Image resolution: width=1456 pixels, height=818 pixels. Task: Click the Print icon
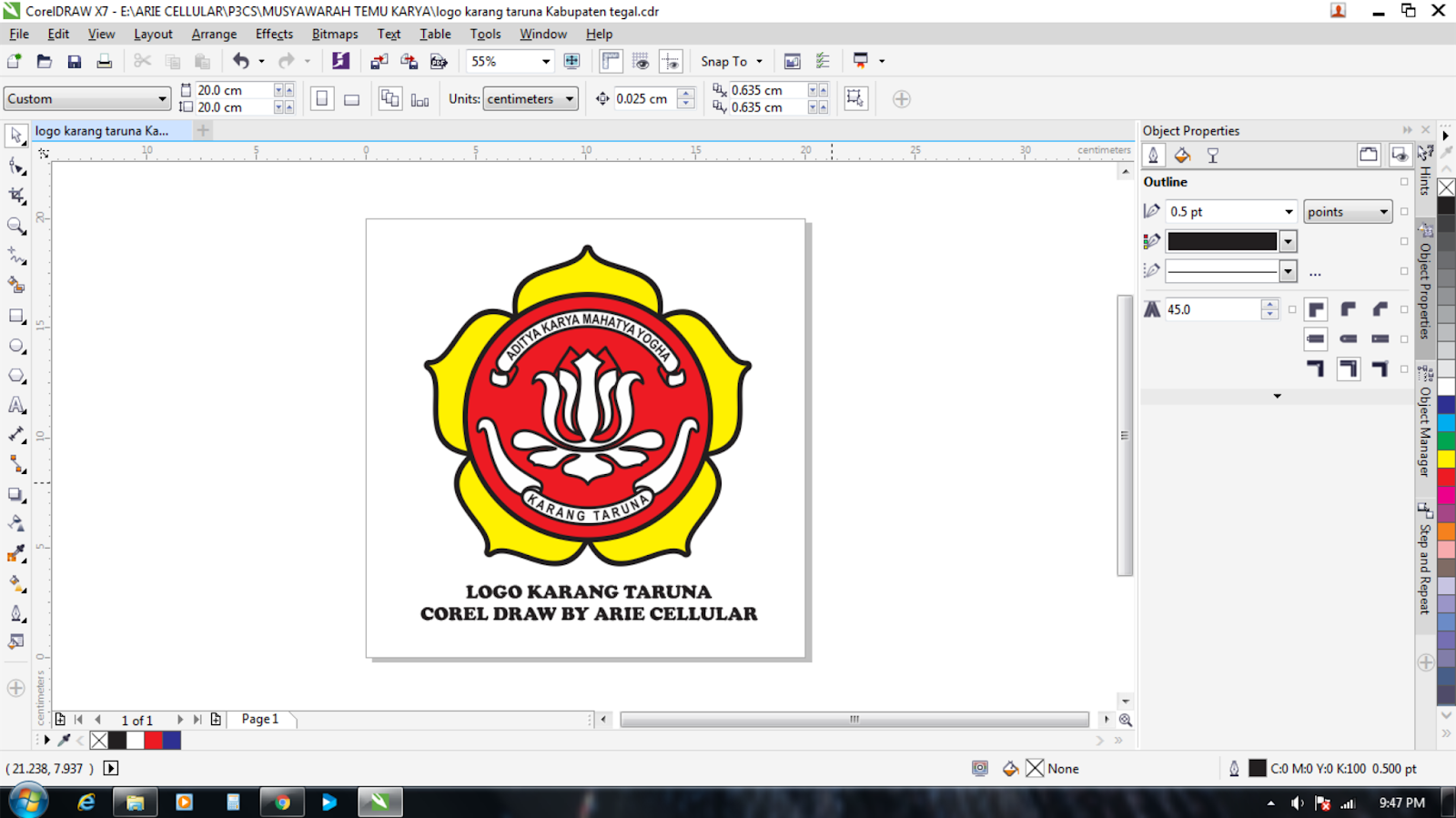coord(105,61)
